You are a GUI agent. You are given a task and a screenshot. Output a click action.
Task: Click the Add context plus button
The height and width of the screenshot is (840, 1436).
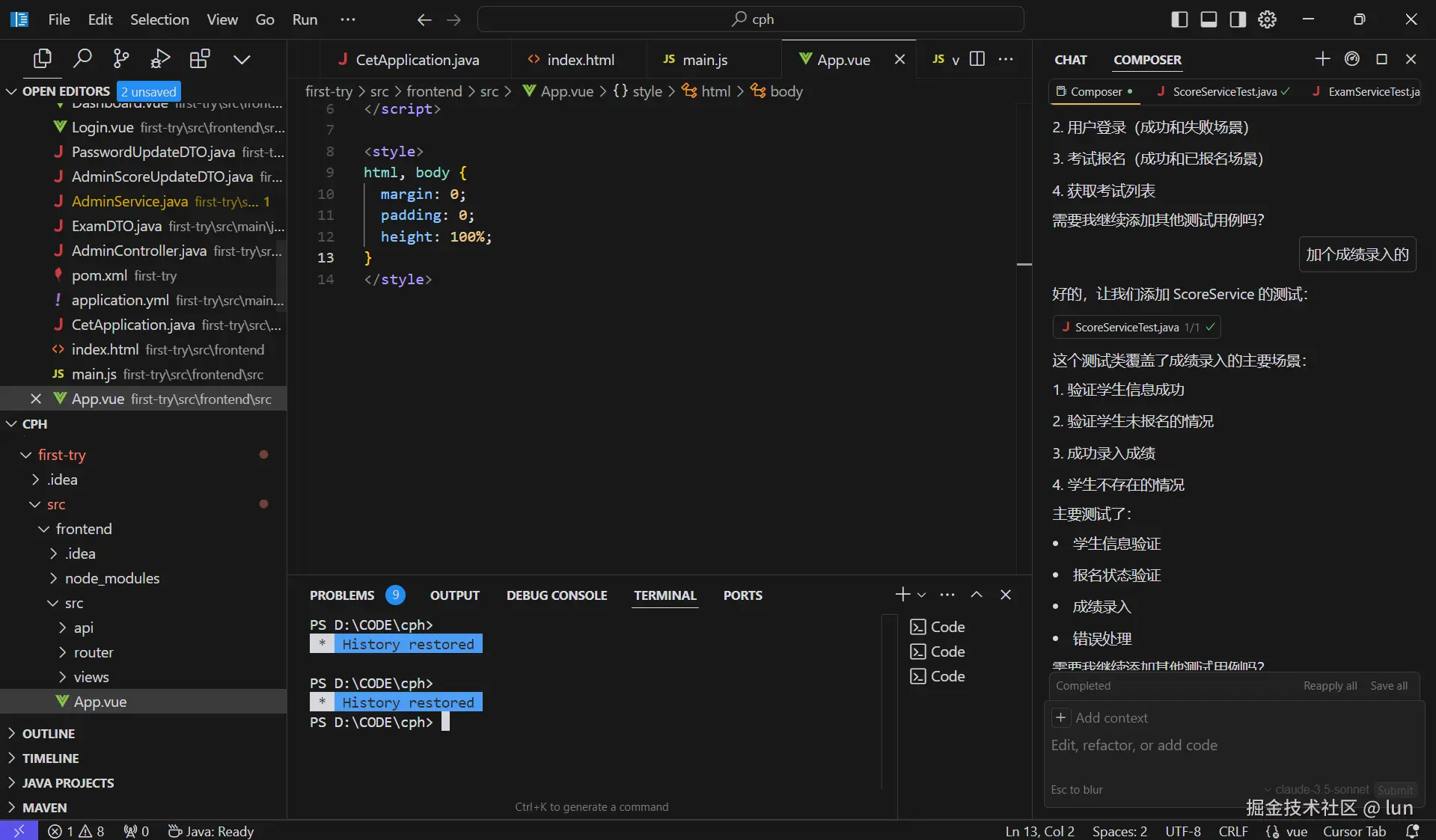coord(1060,718)
